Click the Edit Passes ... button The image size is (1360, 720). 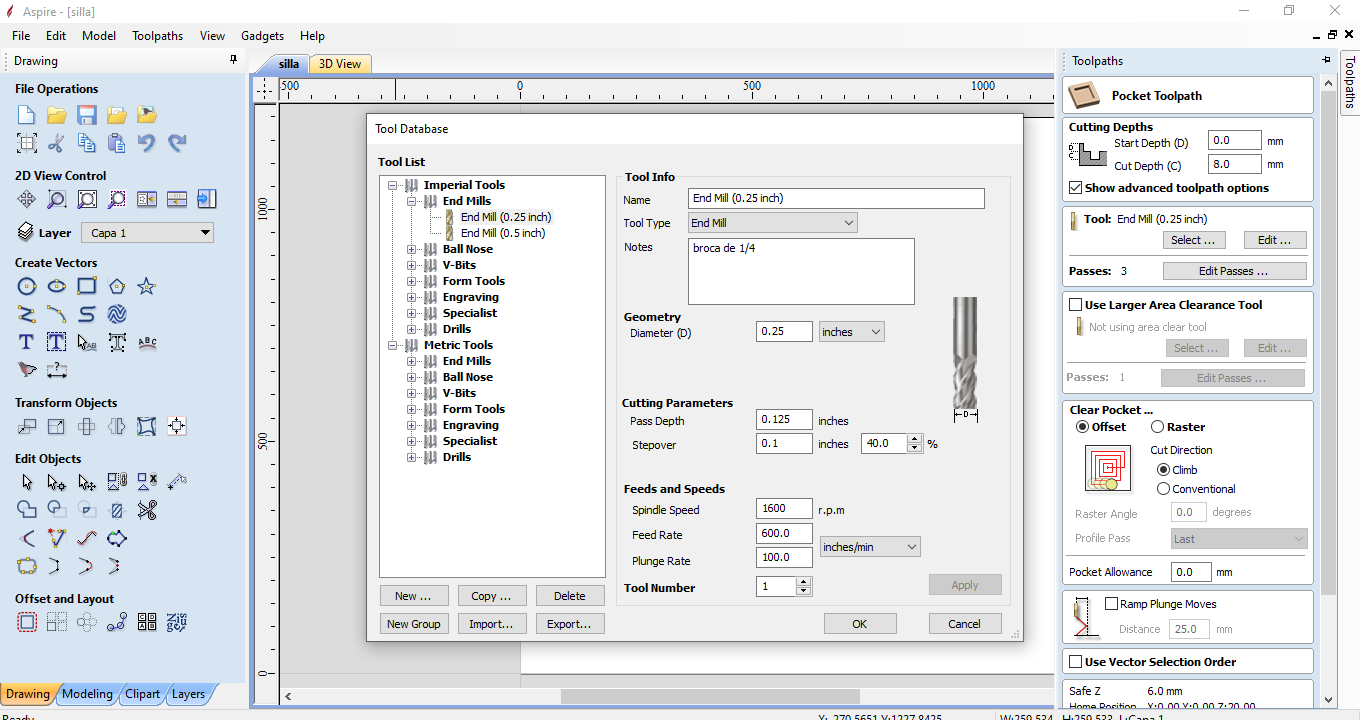click(1234, 271)
